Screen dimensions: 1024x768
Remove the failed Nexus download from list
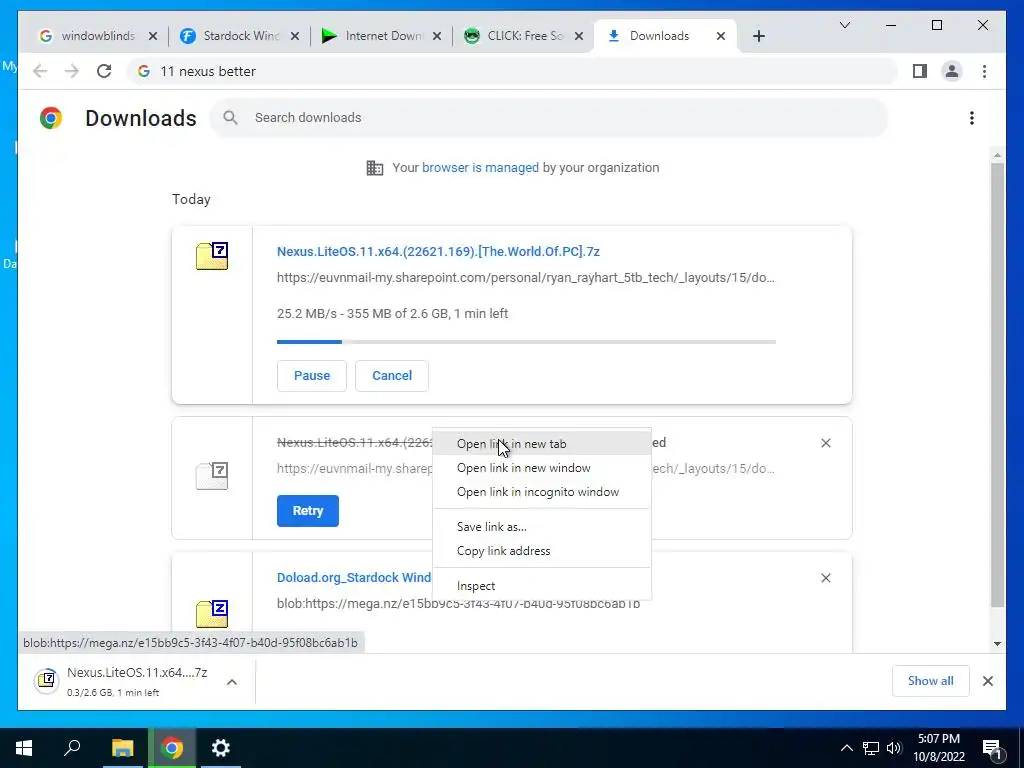pyautogui.click(x=825, y=443)
